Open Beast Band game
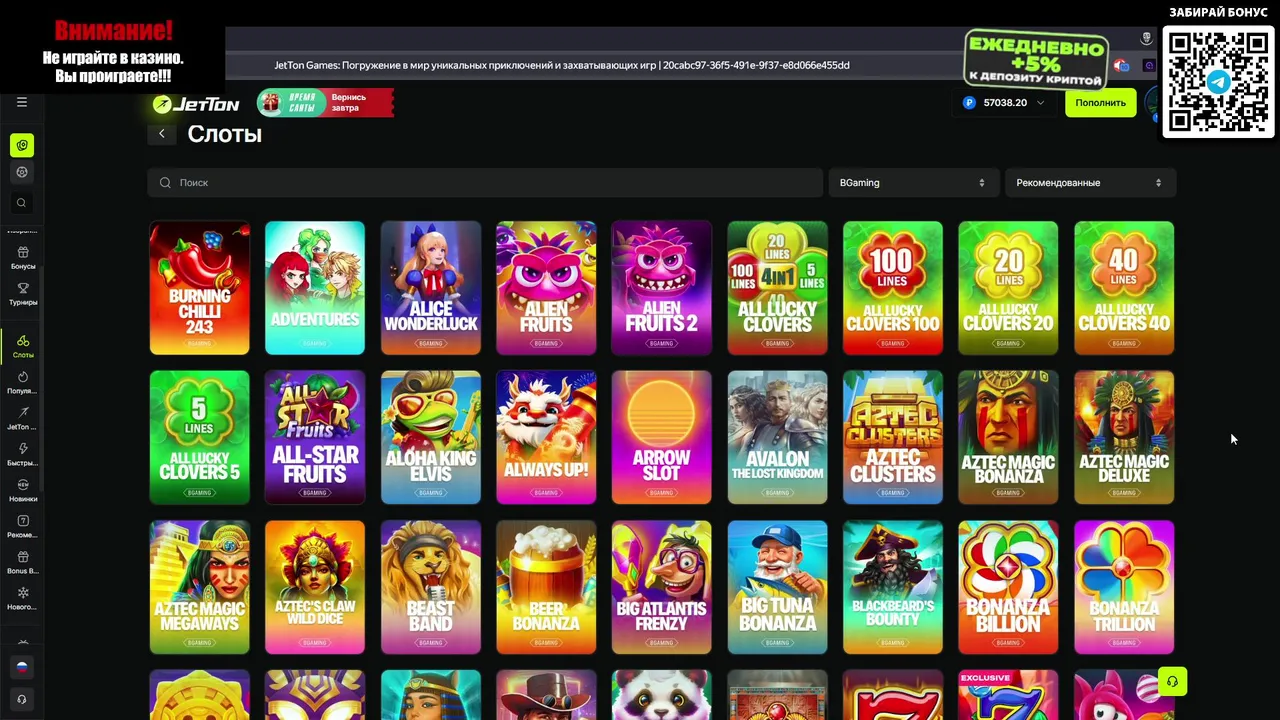This screenshot has width=1280, height=720. click(431, 587)
